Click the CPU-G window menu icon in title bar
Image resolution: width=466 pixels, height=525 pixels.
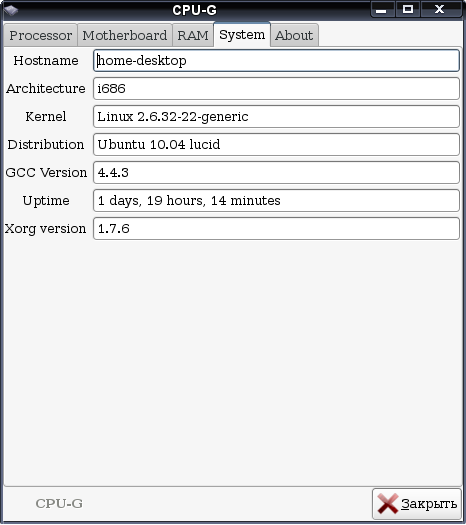click(x=11, y=10)
